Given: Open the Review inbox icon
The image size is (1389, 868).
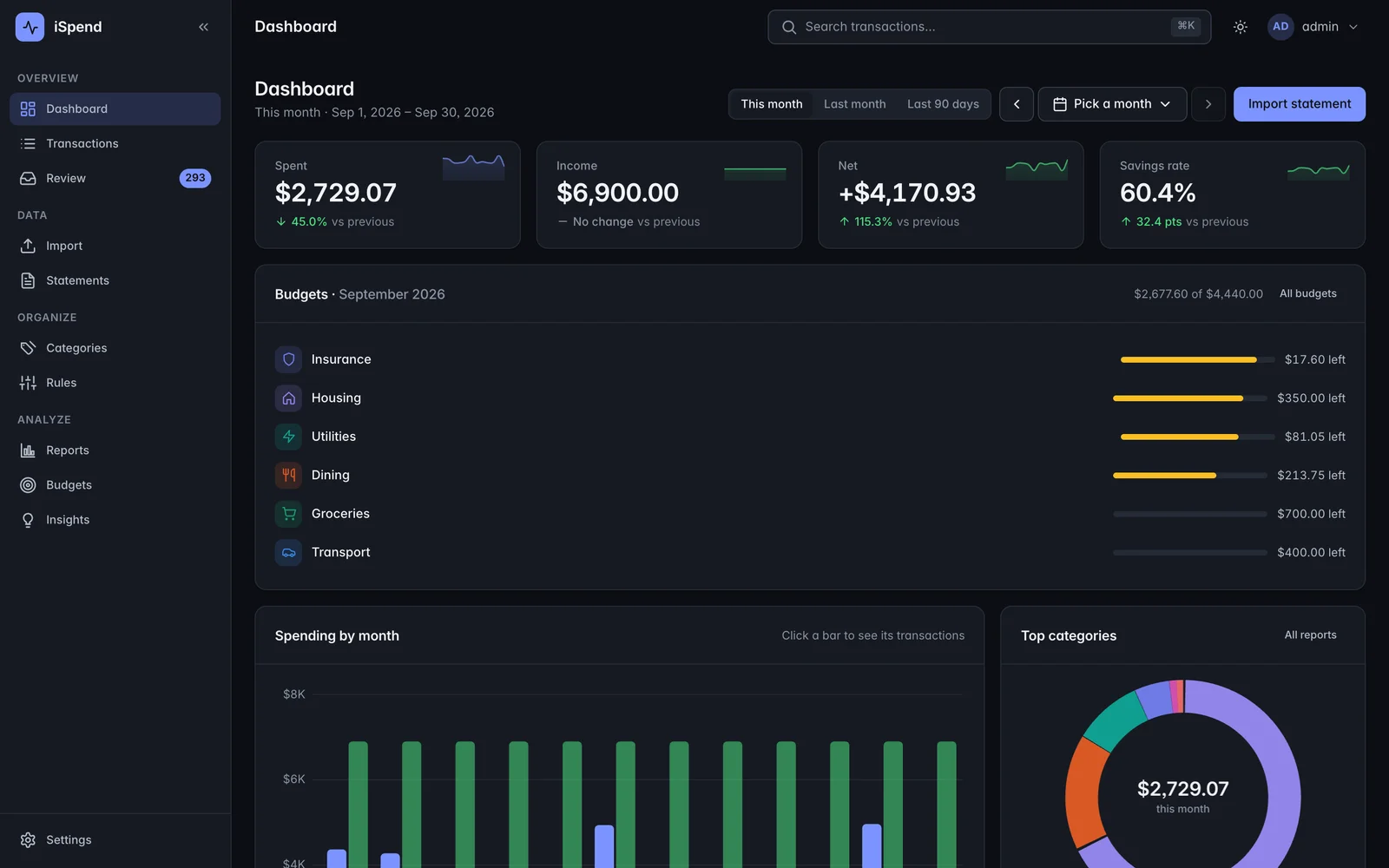Looking at the screenshot, I should (28, 178).
